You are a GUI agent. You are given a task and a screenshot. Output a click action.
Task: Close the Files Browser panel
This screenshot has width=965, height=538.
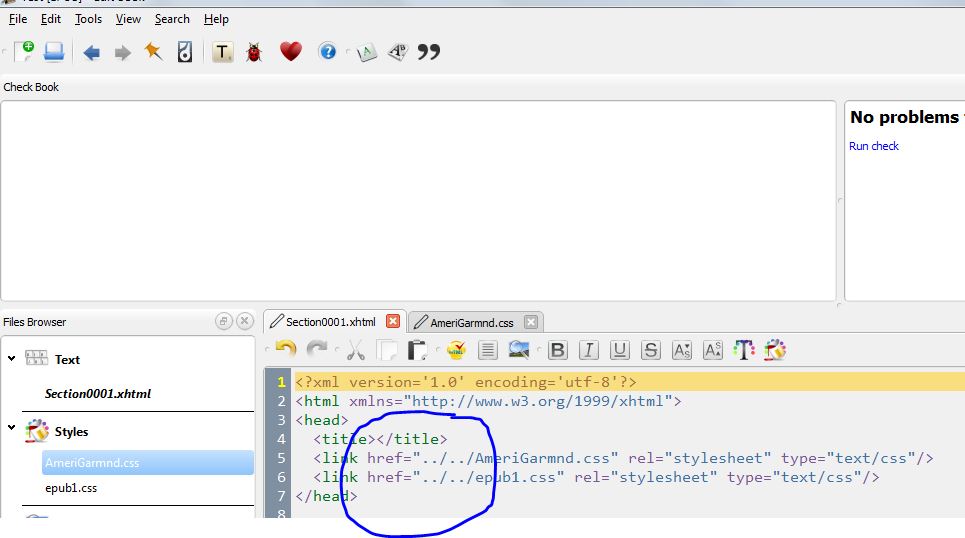245,321
